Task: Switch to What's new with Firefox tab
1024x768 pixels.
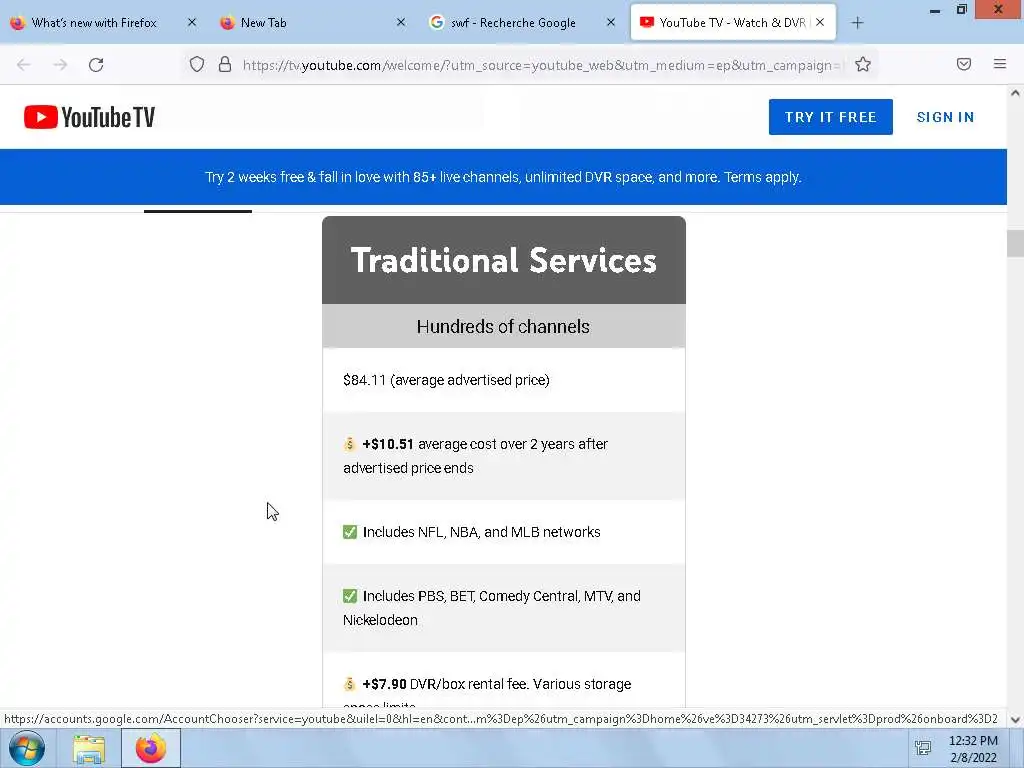Action: (x=95, y=22)
